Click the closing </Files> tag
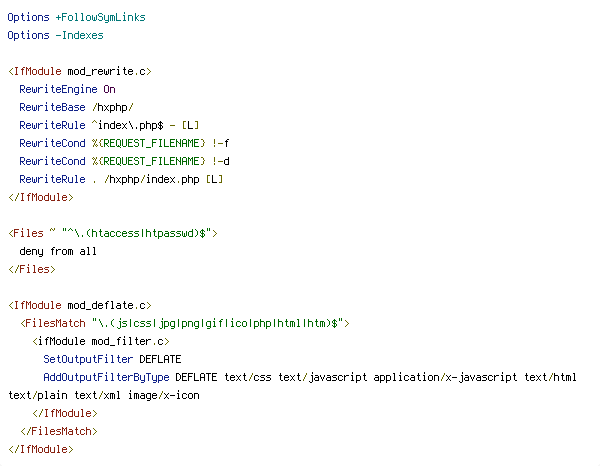 click(32, 269)
